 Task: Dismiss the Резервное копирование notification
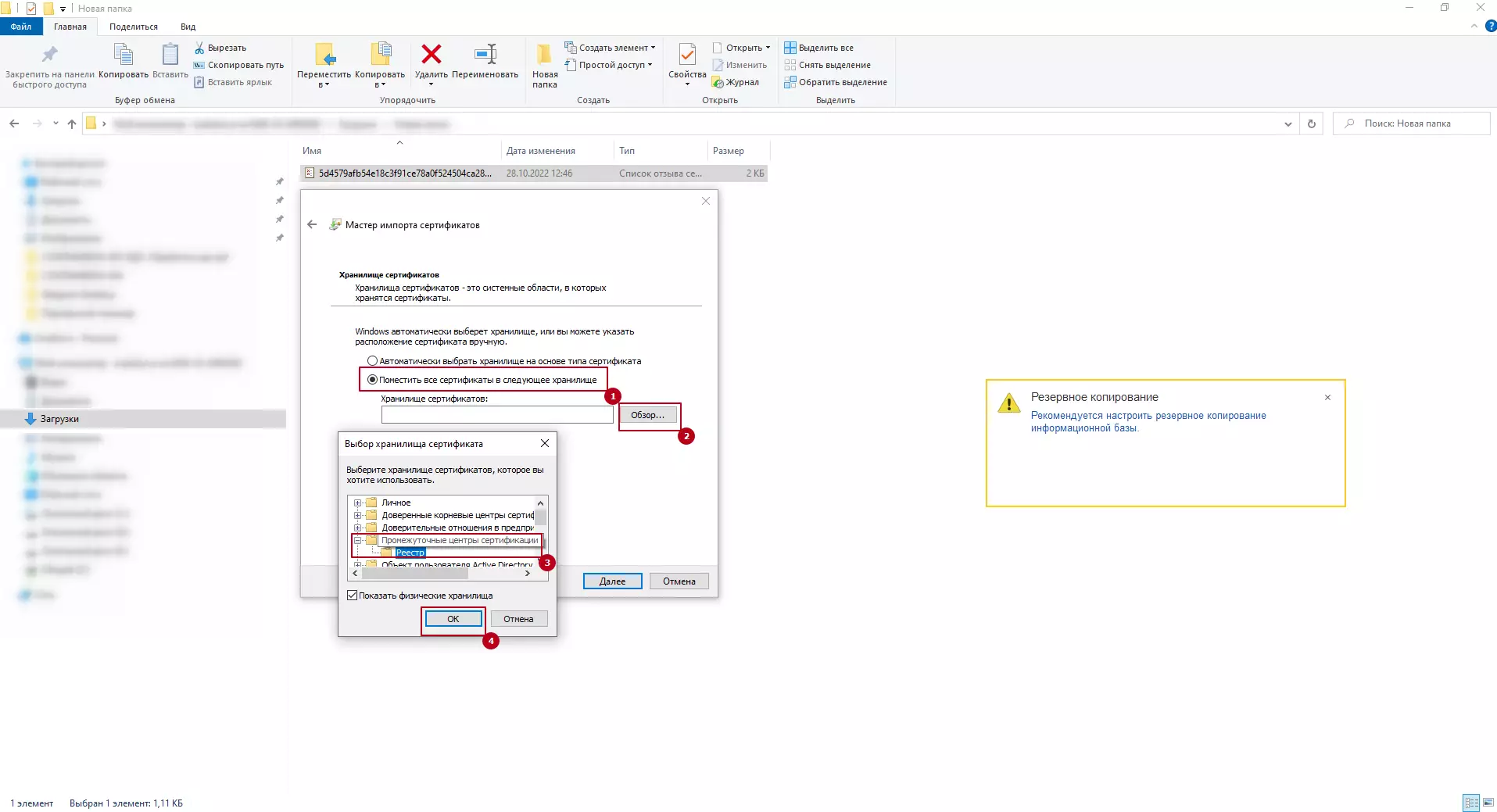(x=1327, y=397)
